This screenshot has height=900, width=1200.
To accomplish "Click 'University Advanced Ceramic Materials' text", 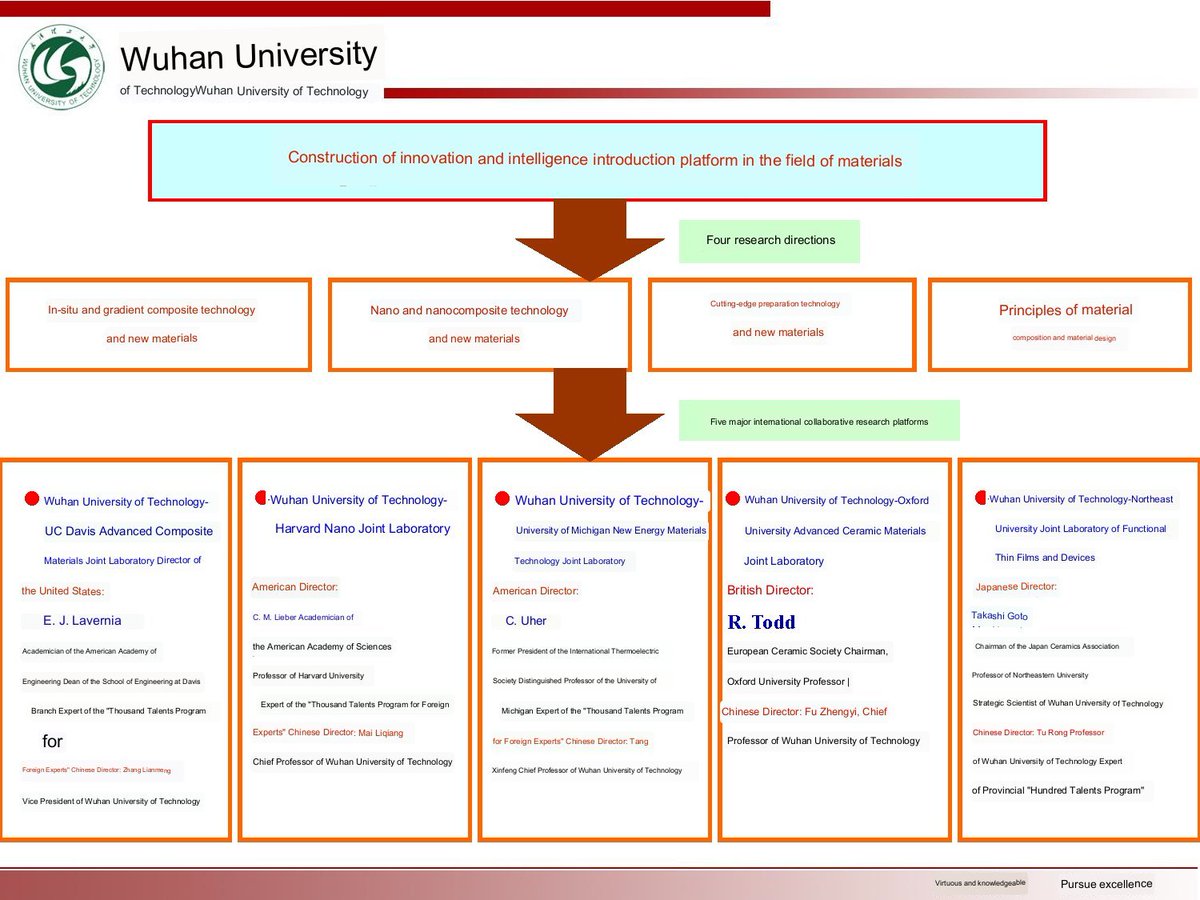I will (x=835, y=531).
